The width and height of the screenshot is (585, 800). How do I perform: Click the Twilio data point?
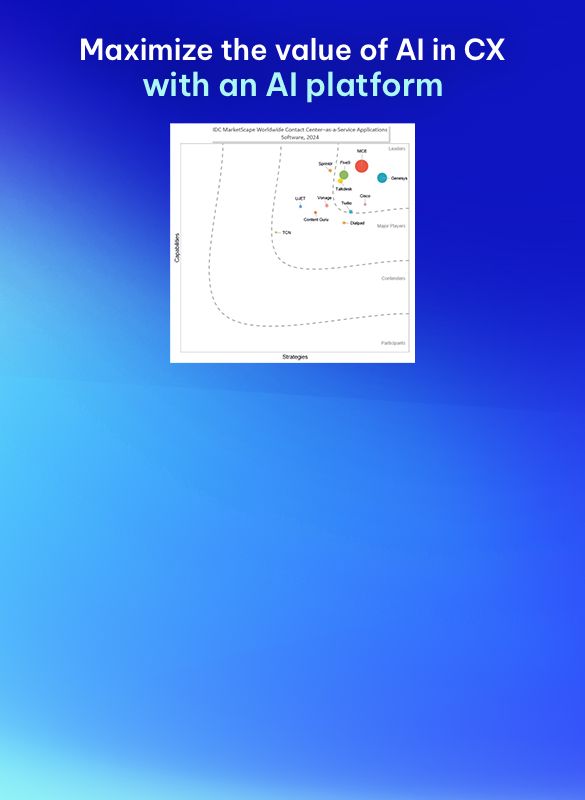[350, 211]
